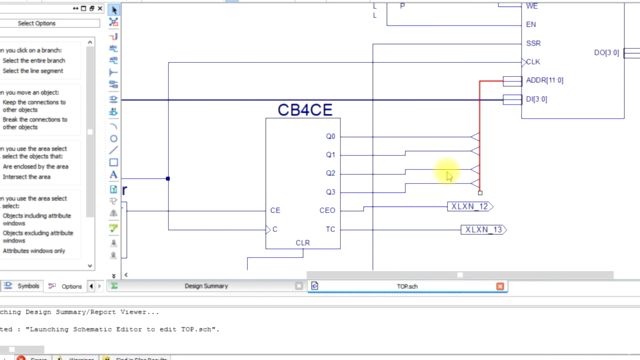Select the Line drawing tool
Image resolution: width=640 pixels, height=360 pixels.
[x=114, y=150]
